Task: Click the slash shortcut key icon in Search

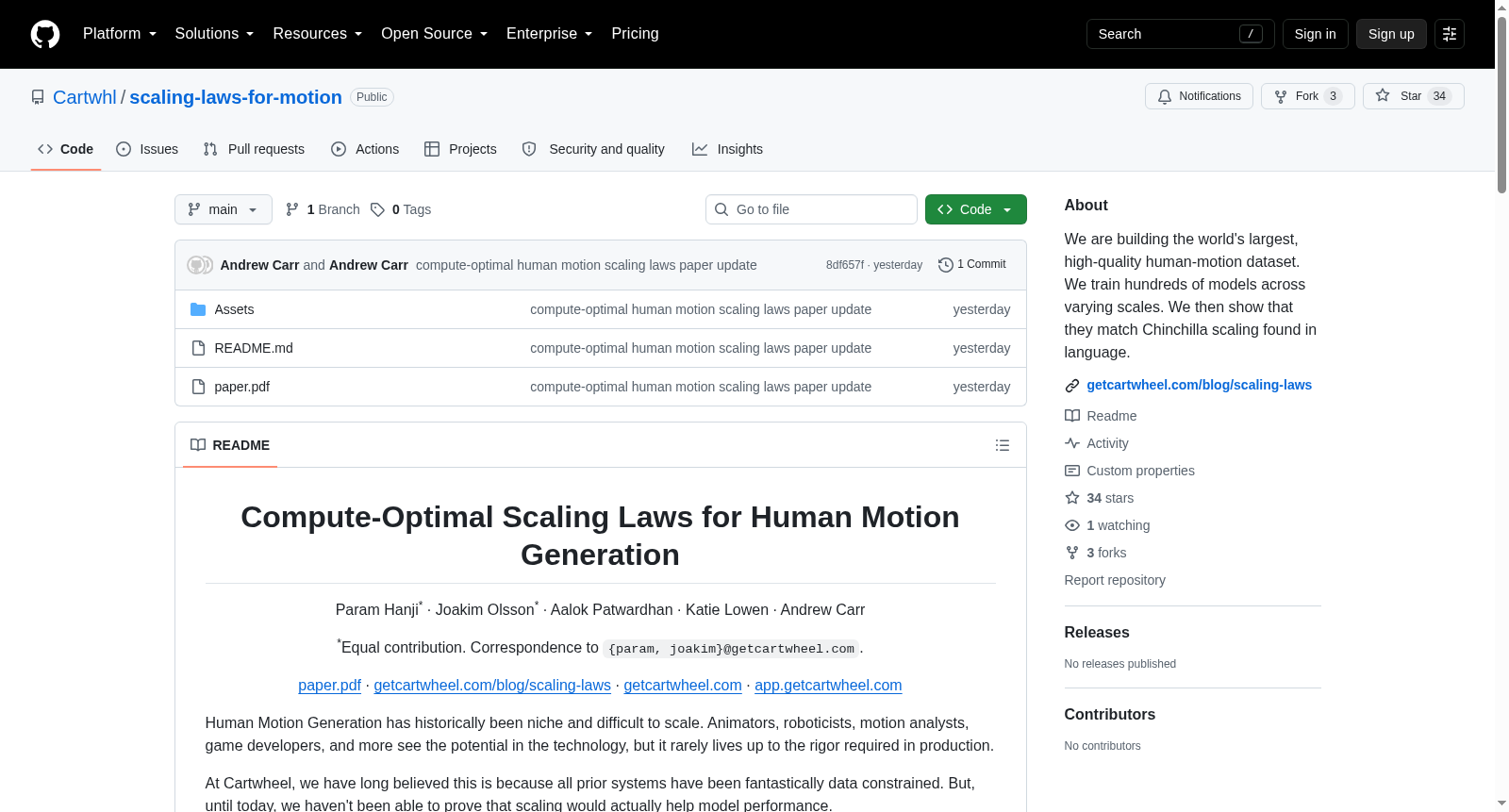Action: pos(1251,34)
